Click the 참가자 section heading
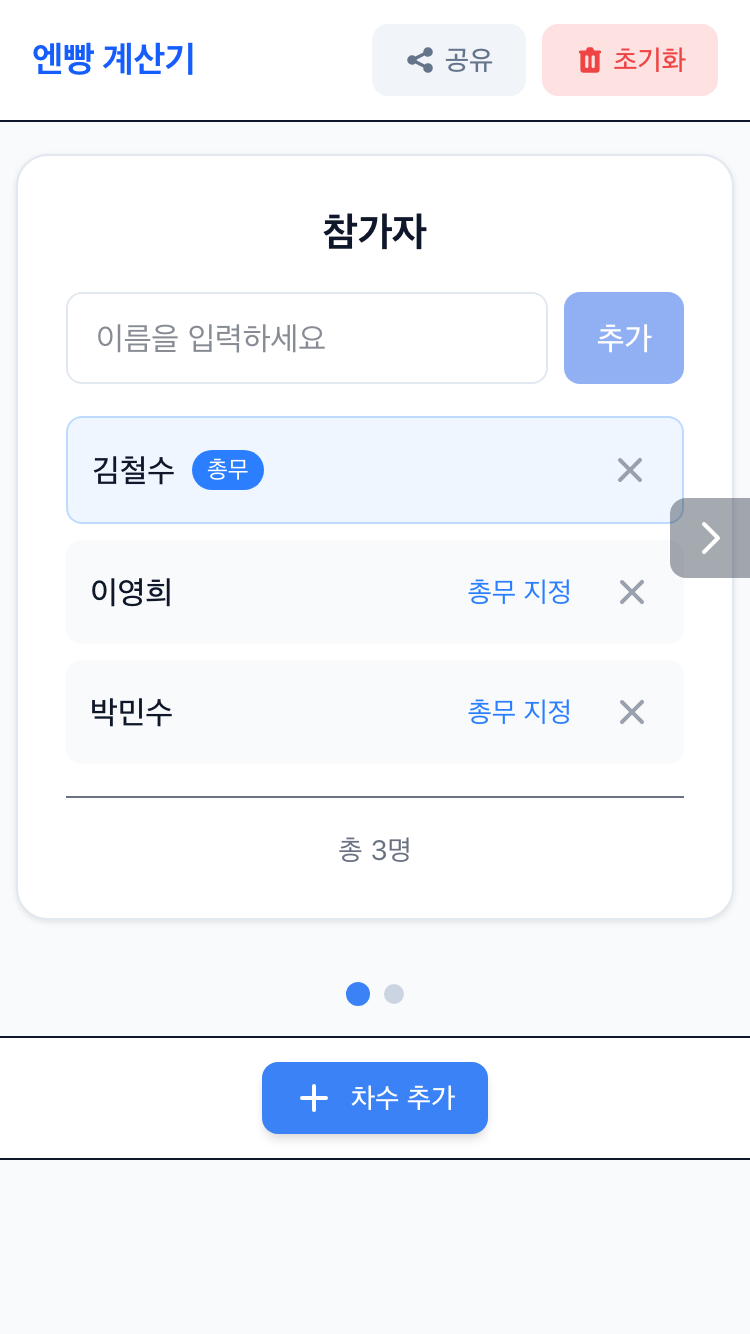Image resolution: width=750 pixels, height=1334 pixels. [375, 232]
